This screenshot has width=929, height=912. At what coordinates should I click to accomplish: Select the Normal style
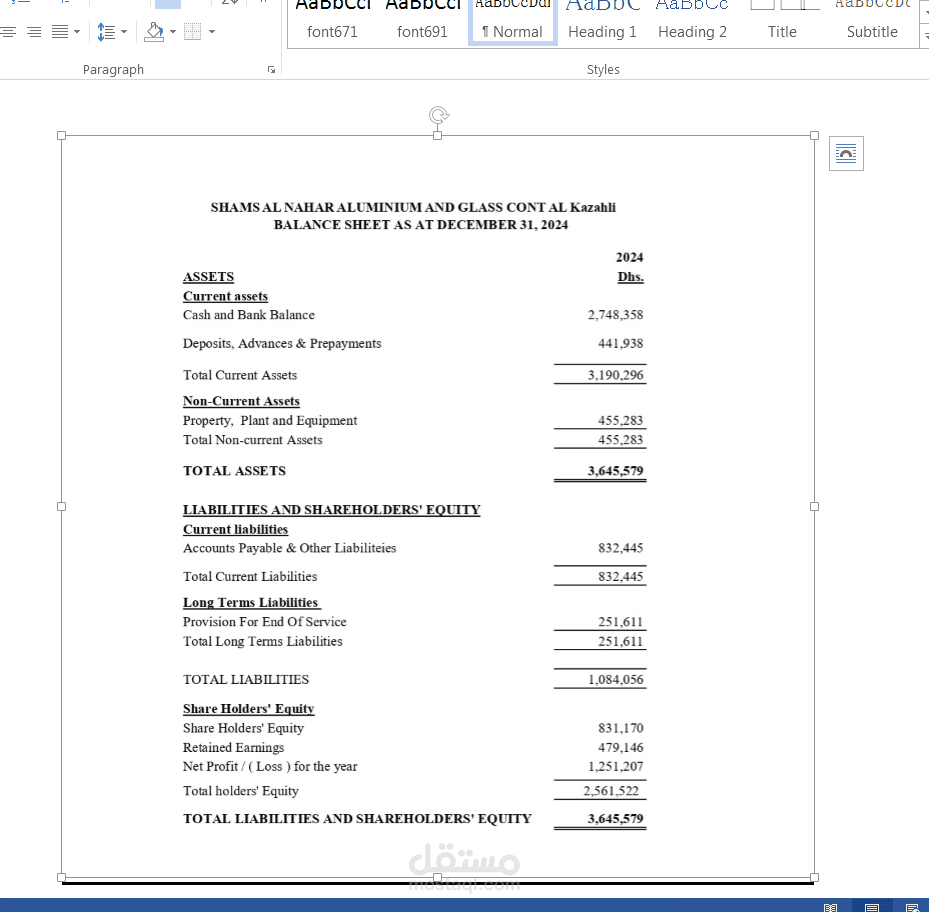click(512, 24)
